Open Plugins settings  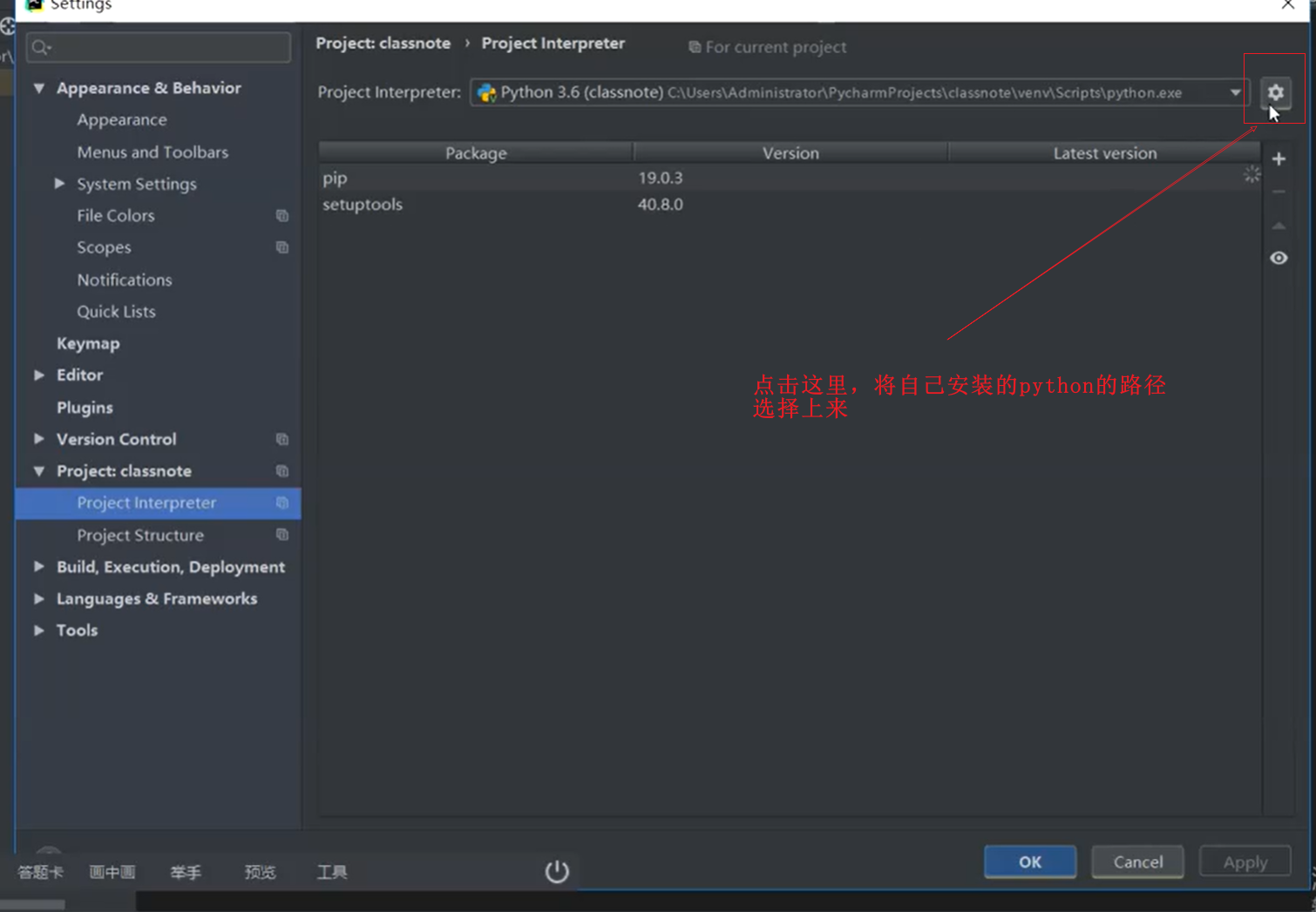click(x=85, y=407)
